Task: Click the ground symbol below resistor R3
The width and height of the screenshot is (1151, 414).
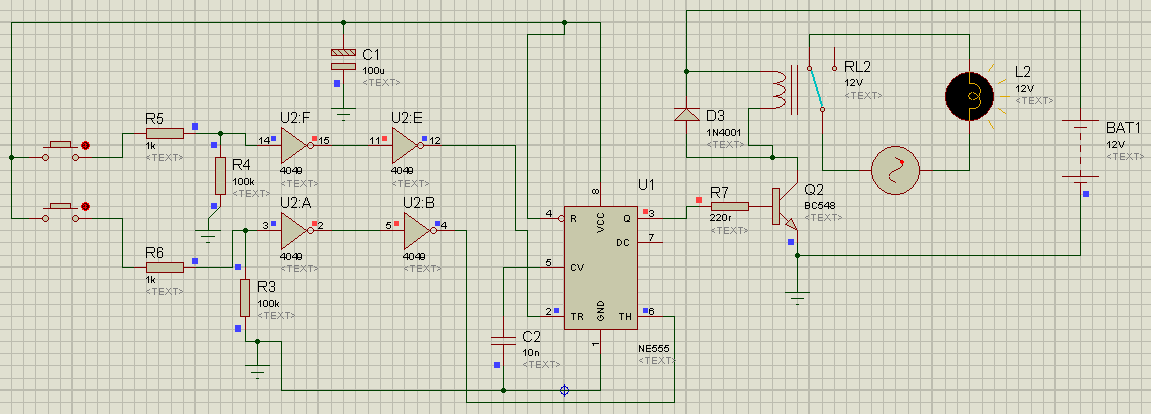Action: tap(257, 370)
